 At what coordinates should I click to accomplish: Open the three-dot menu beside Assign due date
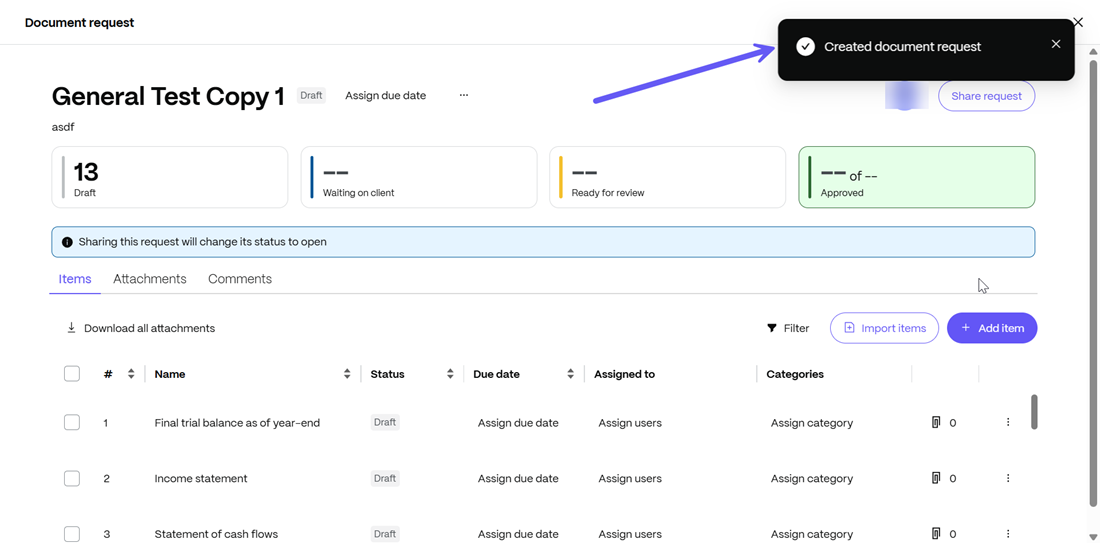464,95
